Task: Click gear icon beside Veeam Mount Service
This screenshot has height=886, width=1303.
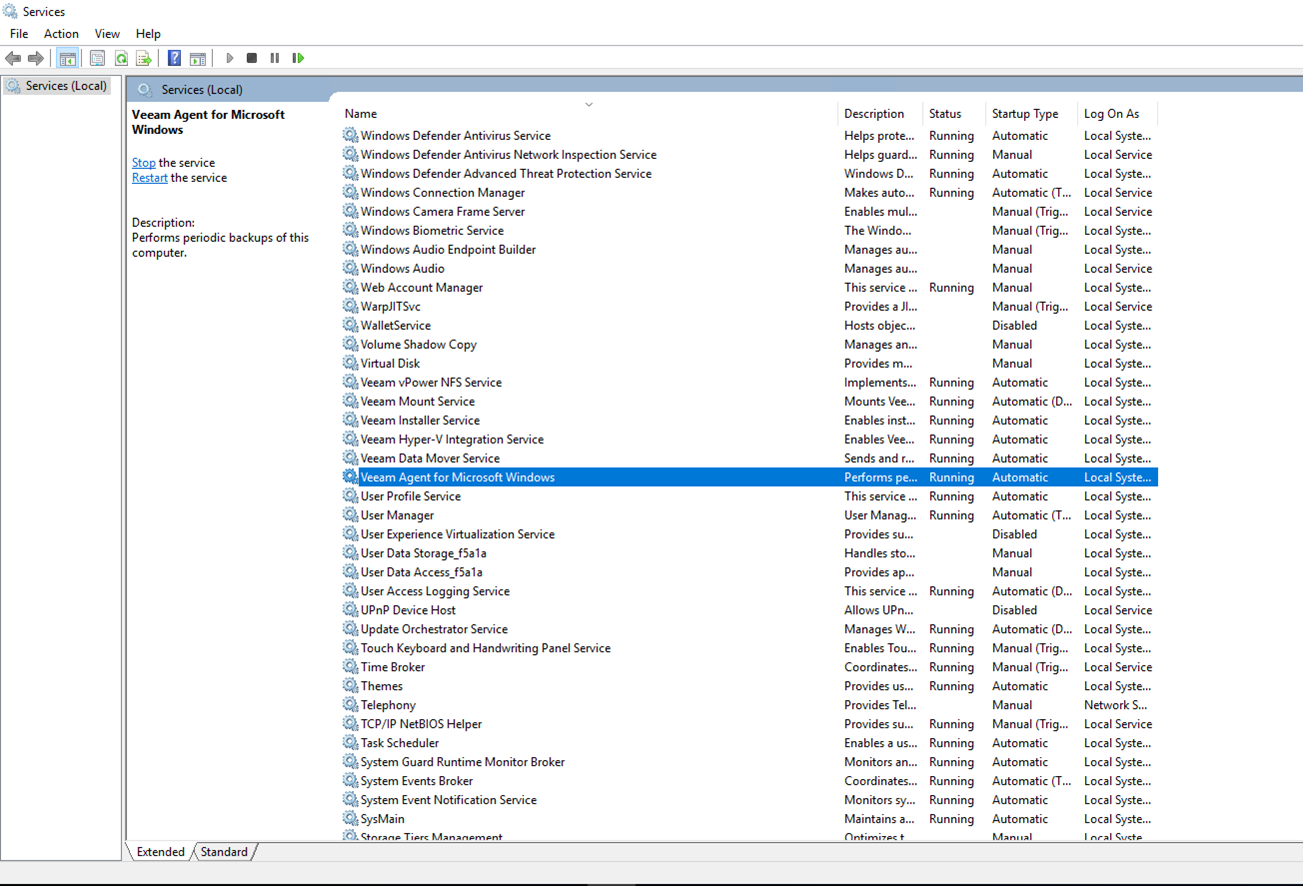Action: (x=350, y=401)
